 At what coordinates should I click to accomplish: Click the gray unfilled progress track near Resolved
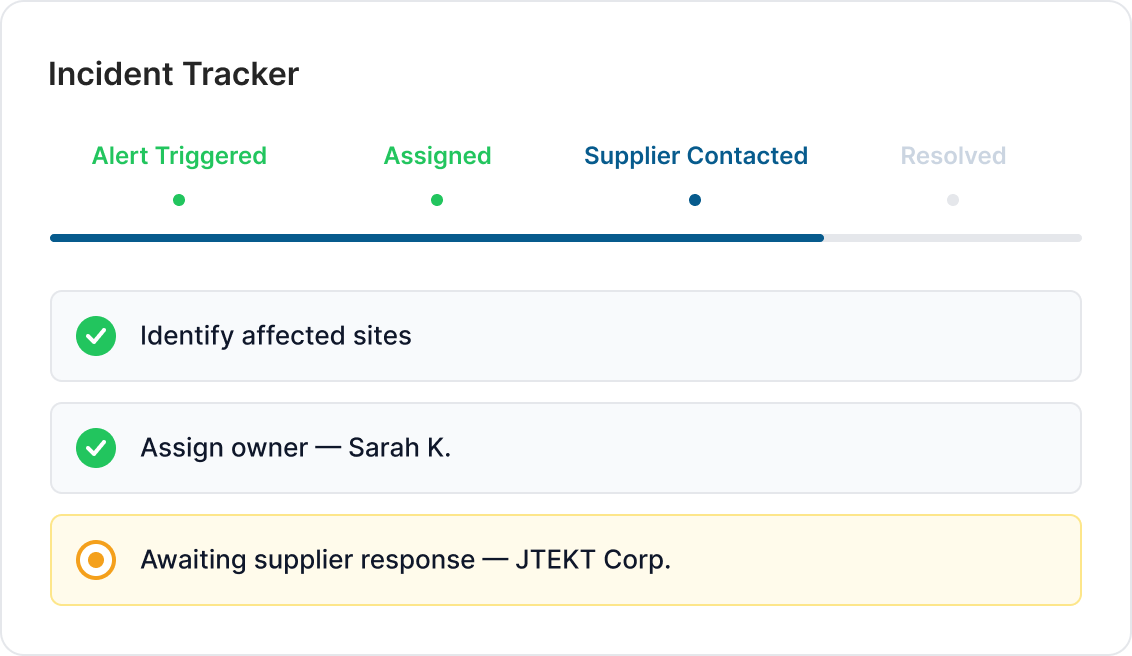click(x=950, y=237)
